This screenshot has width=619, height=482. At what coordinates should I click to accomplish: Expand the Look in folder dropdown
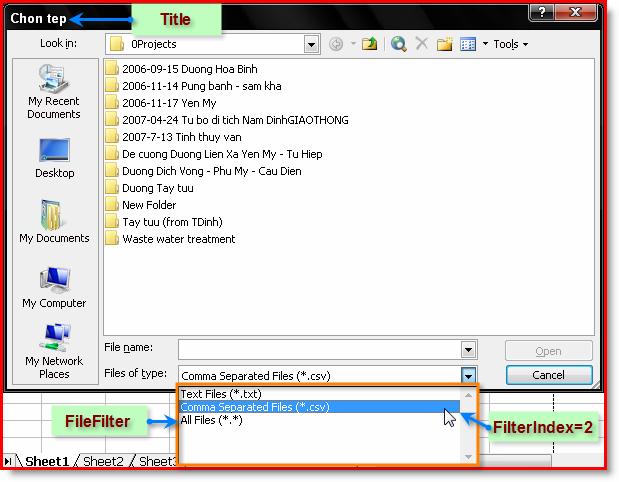[x=311, y=44]
